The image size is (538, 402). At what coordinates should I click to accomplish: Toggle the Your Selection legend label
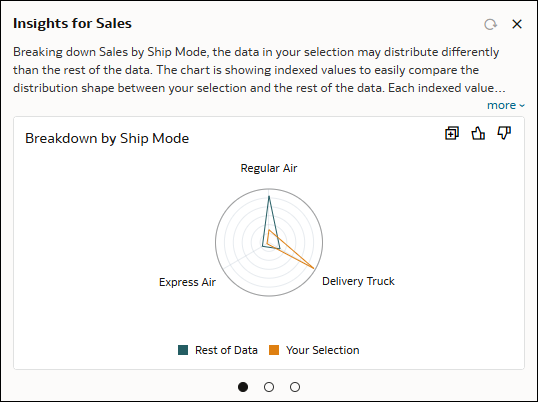(323, 350)
